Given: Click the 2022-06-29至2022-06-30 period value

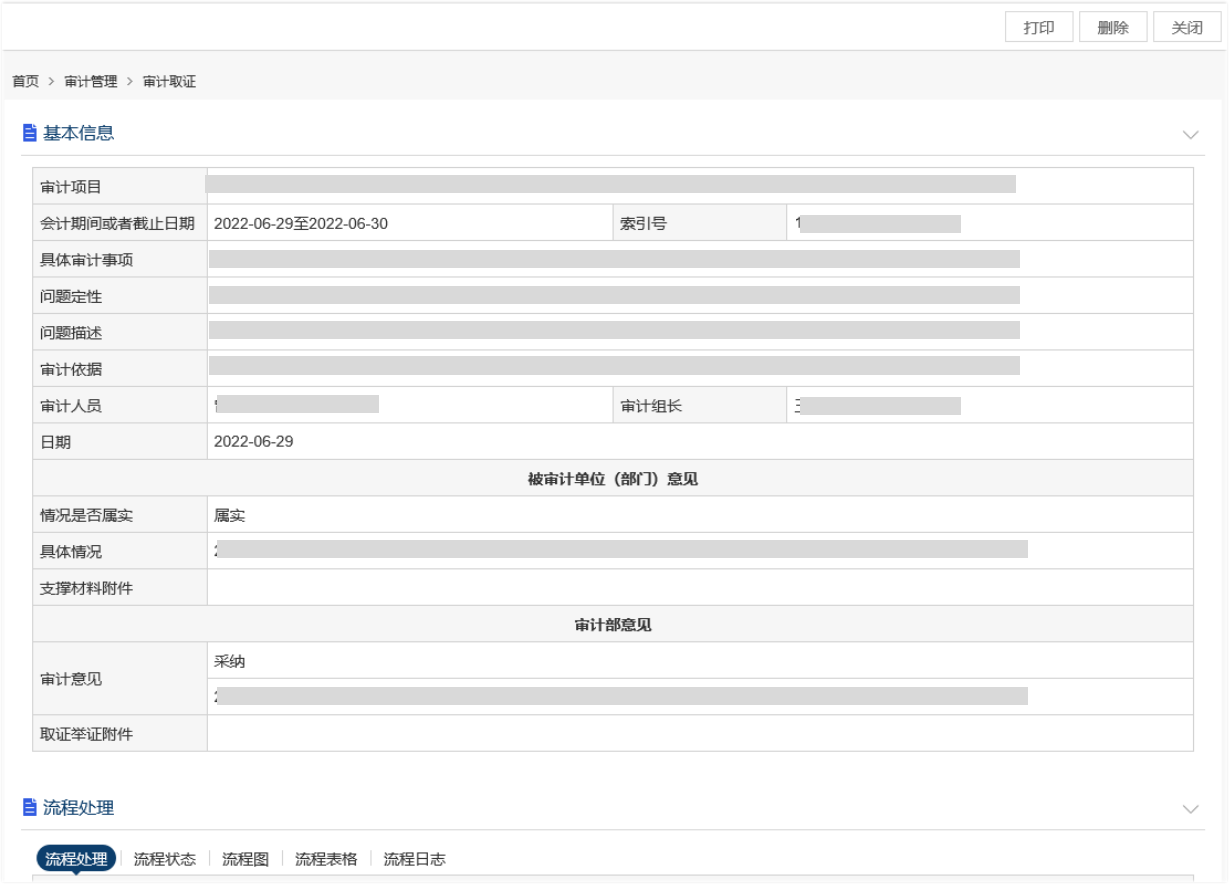Looking at the screenshot, I should click(301, 224).
